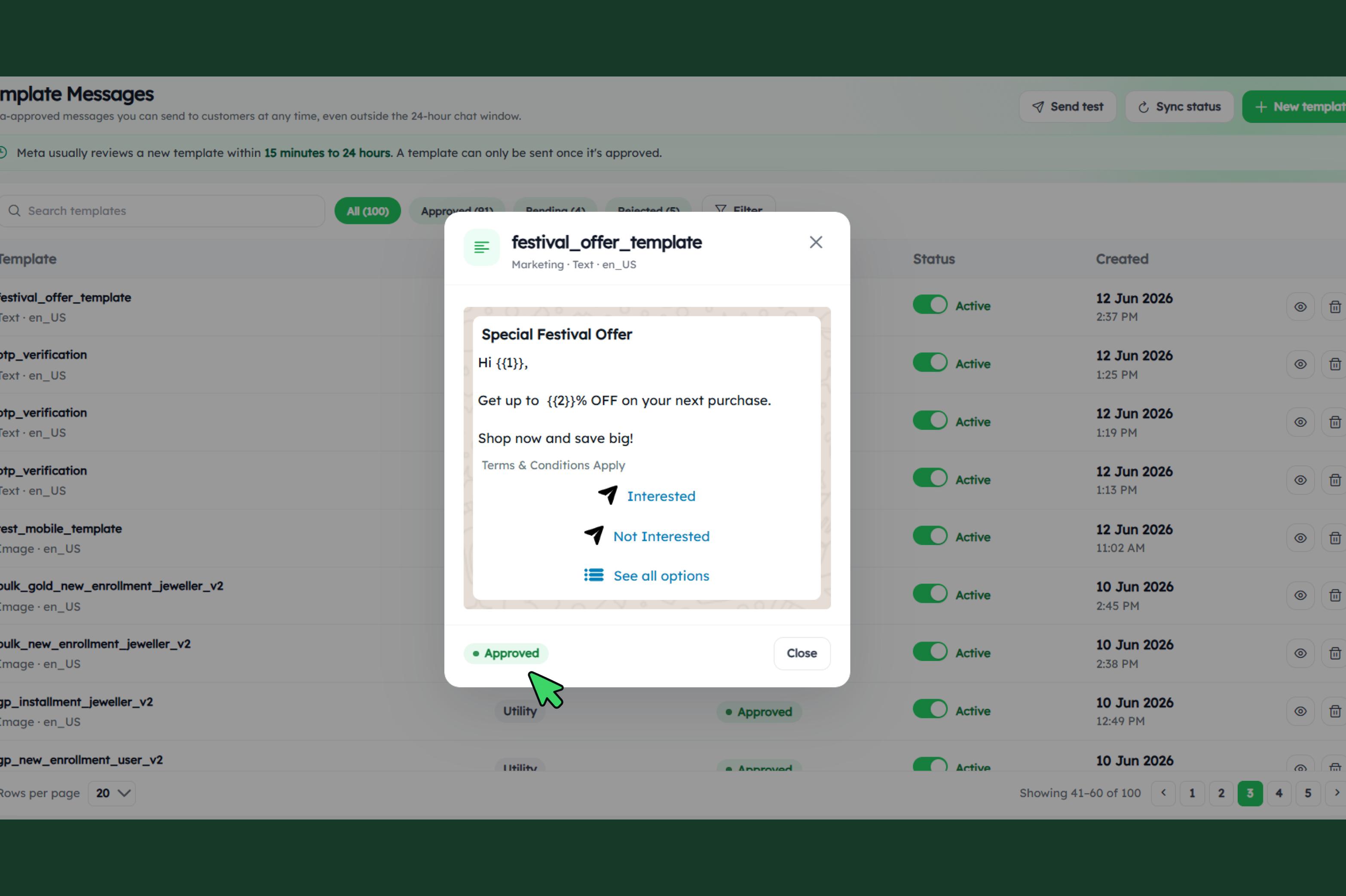Delete 1:25 PM otp_verification via trash icon
Viewport: 1346px width, 896px height.
click(x=1334, y=364)
